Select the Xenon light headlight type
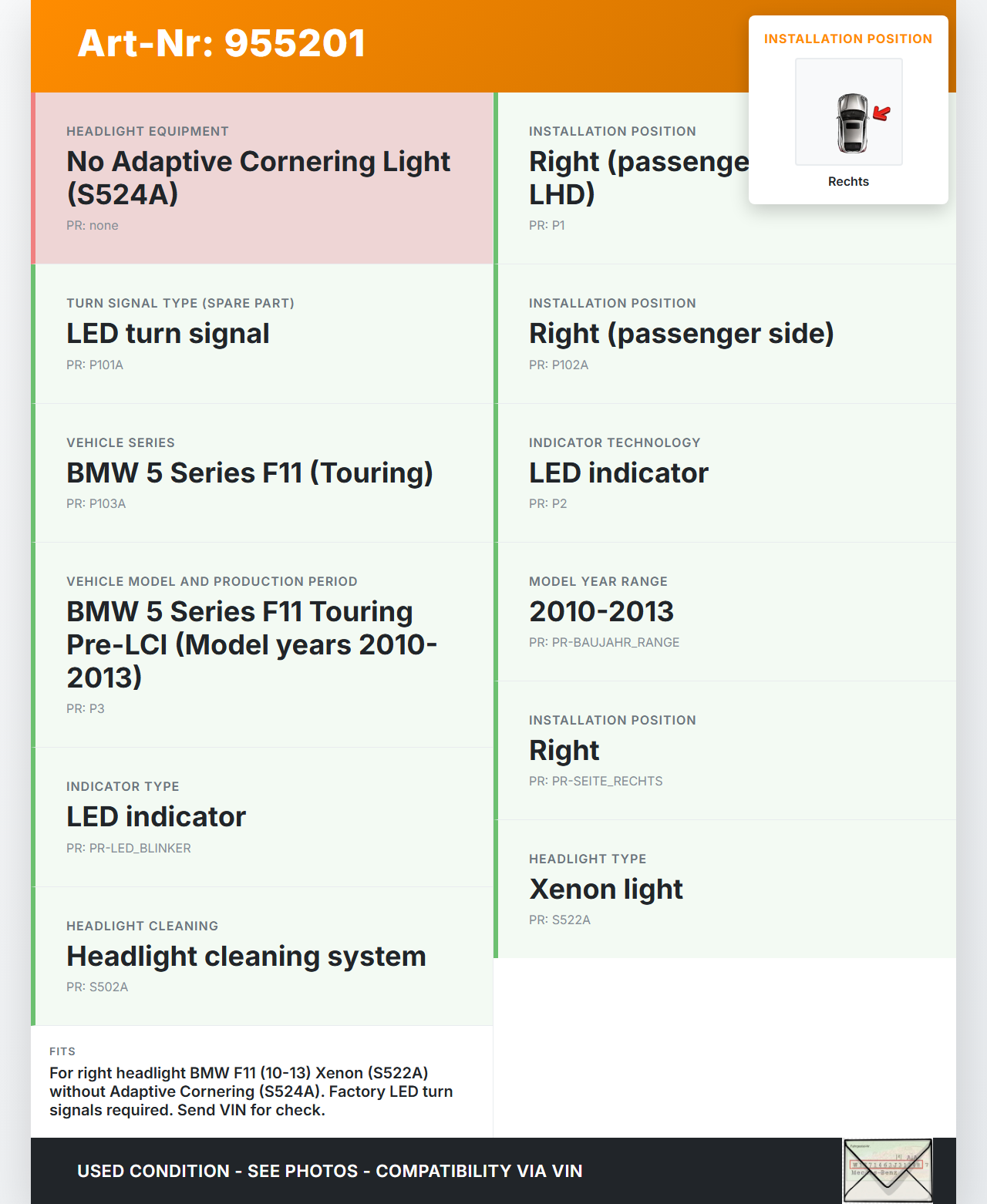The image size is (987, 1204). click(606, 890)
